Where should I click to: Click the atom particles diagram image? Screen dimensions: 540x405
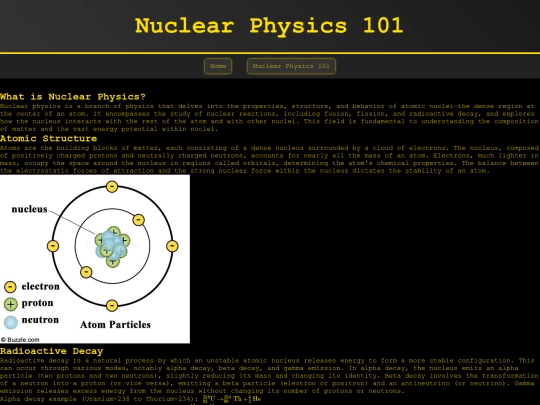(x=95, y=259)
